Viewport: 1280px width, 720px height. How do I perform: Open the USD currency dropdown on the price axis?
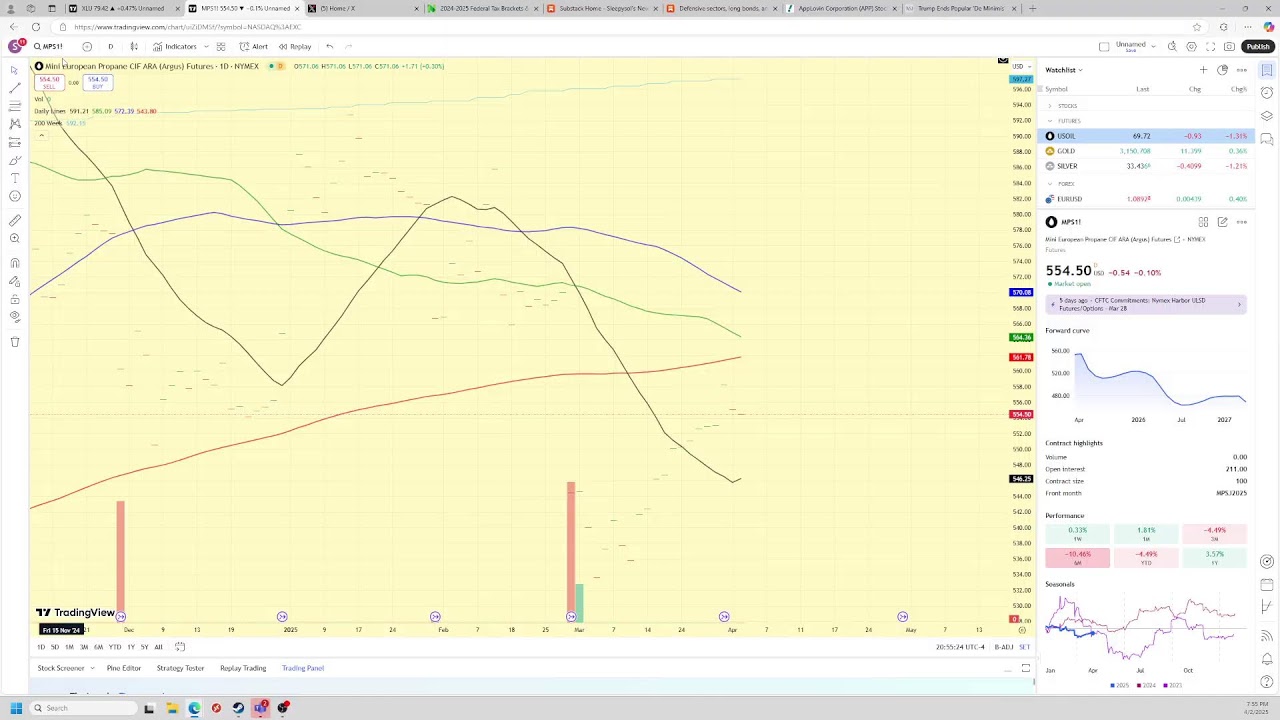[1019, 66]
